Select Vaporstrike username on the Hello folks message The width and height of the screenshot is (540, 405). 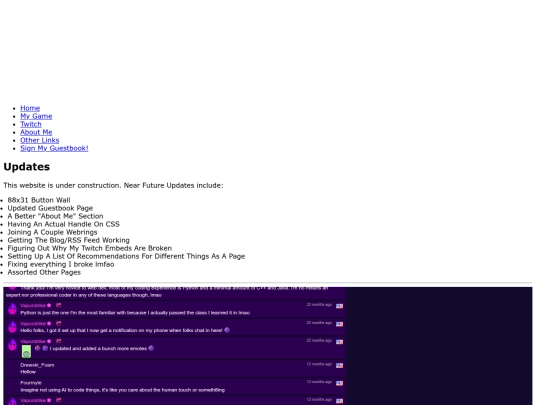click(33, 323)
